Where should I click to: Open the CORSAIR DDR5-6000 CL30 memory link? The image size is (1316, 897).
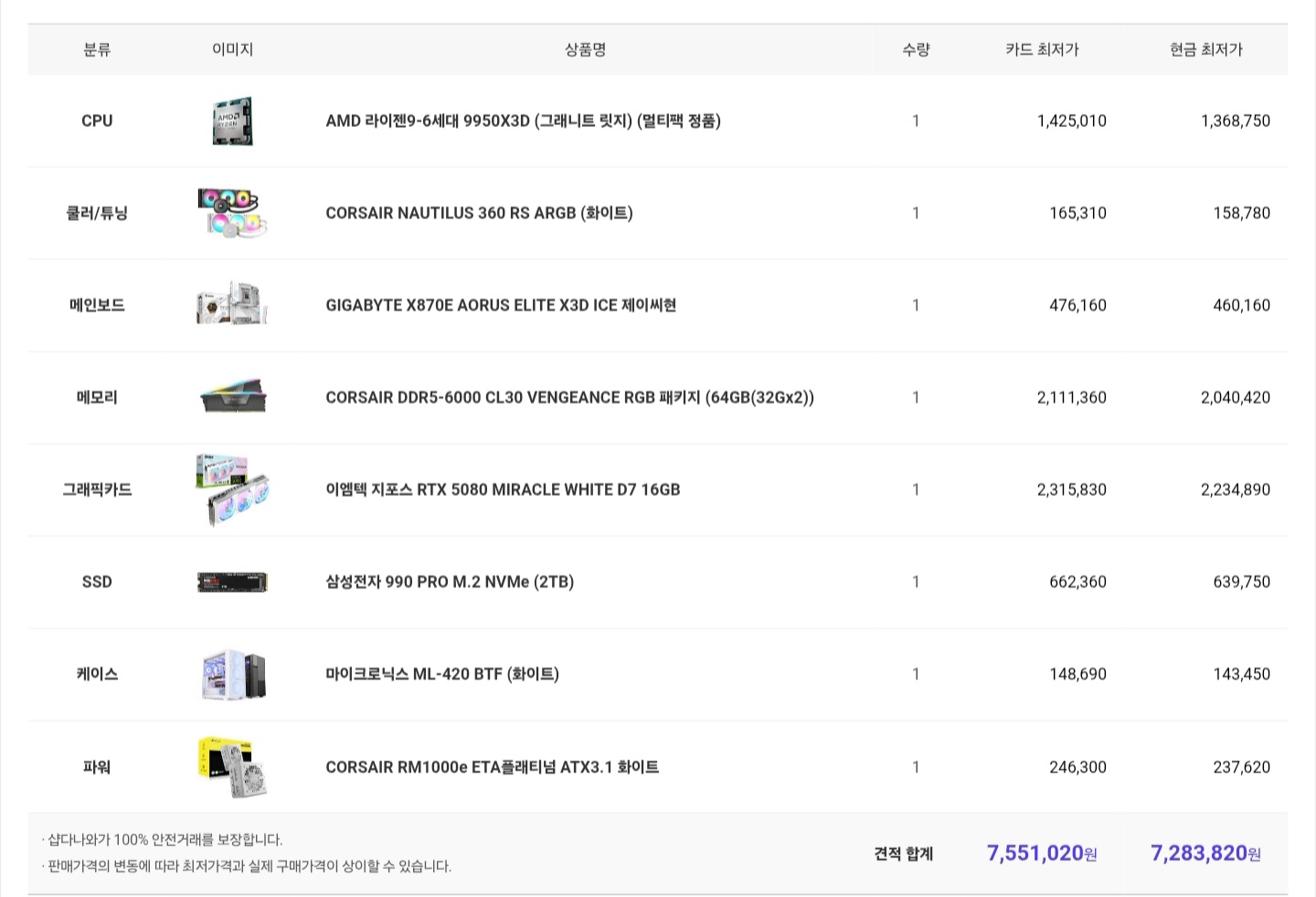click(x=569, y=397)
